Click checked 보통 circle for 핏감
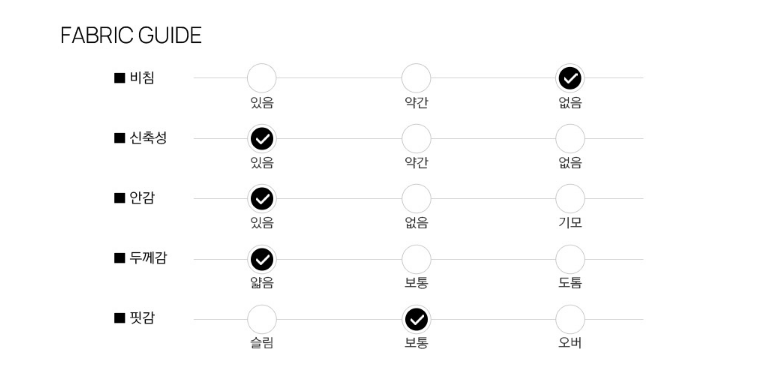The height and width of the screenshot is (372, 774). click(416, 320)
